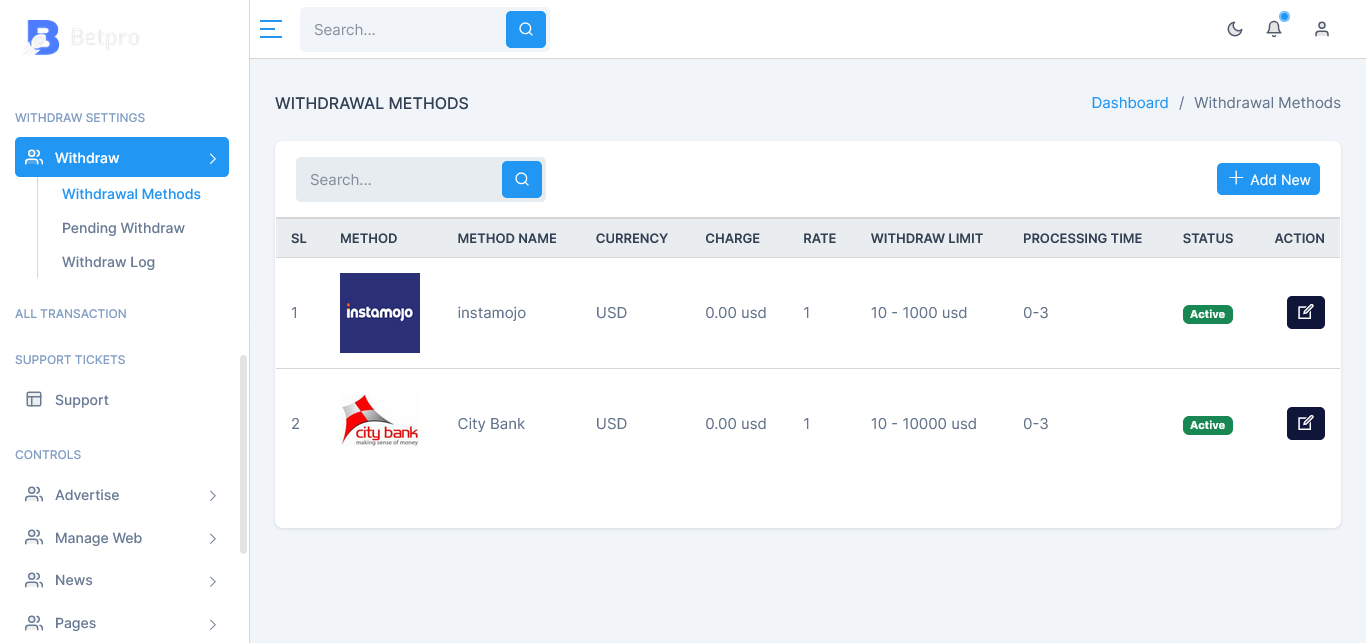Viewport: 1366px width, 643px height.
Task: Click the Betpro logo icon
Action: click(42, 37)
